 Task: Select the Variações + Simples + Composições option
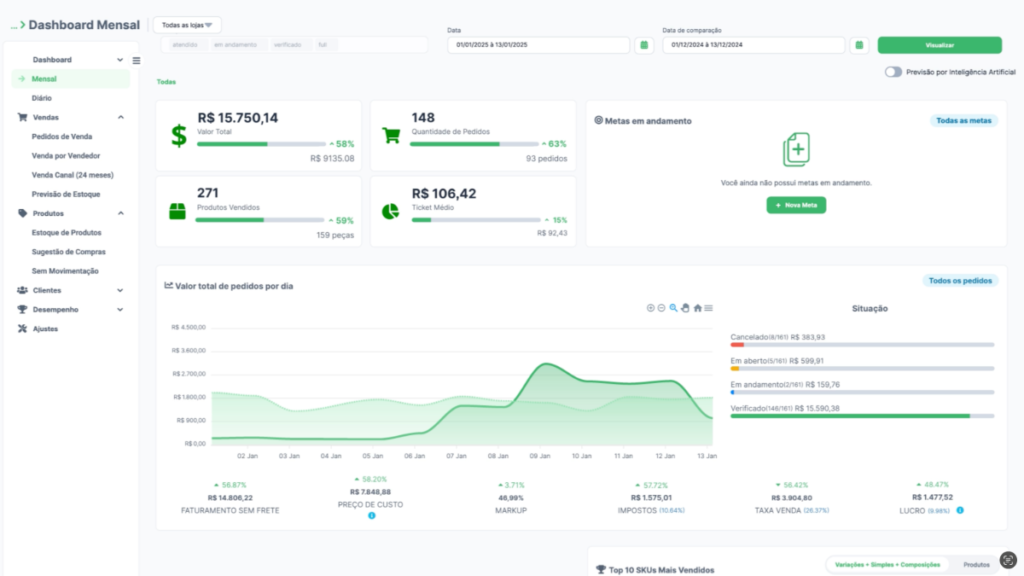pos(887,565)
